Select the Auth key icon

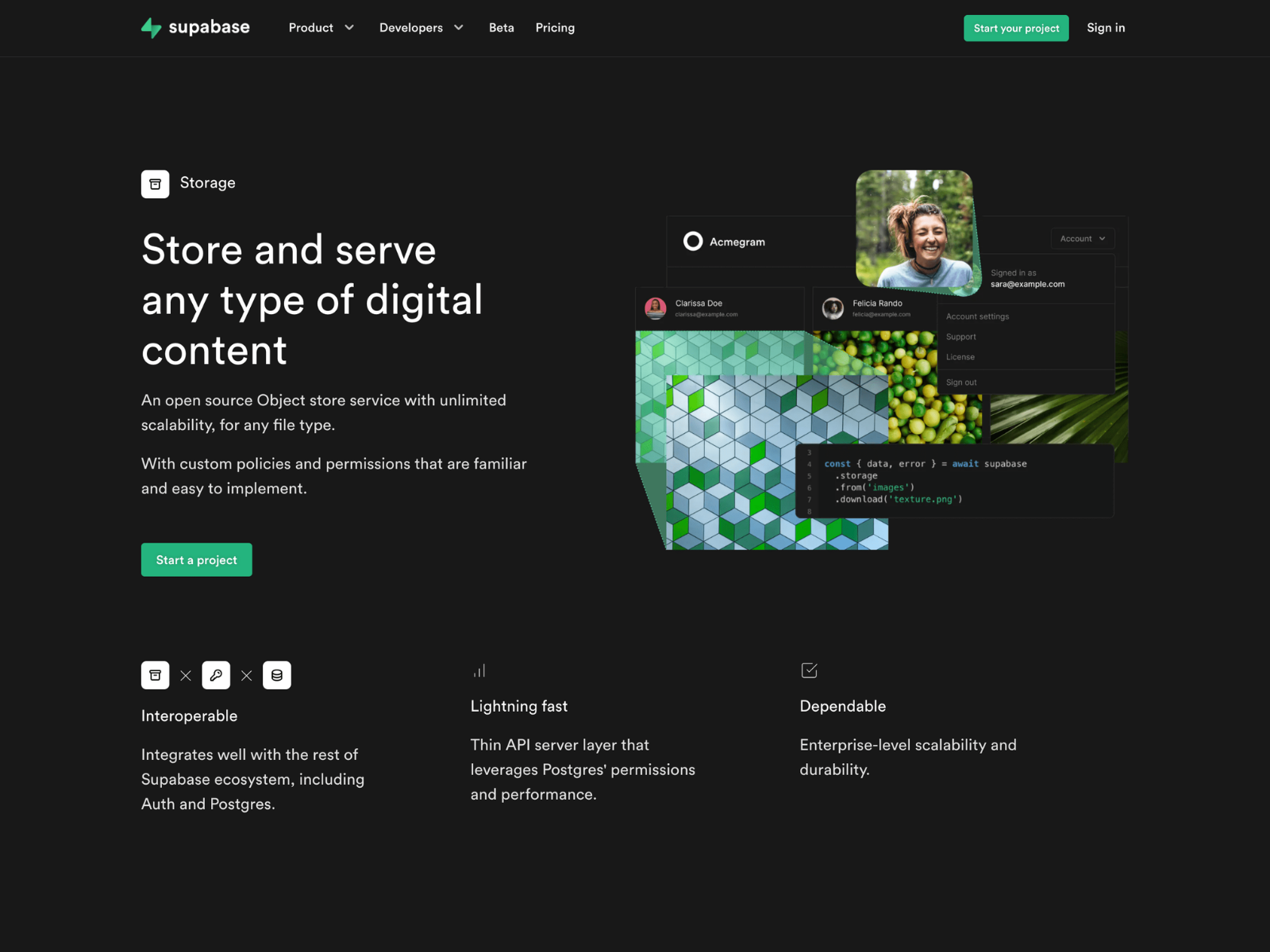point(216,675)
